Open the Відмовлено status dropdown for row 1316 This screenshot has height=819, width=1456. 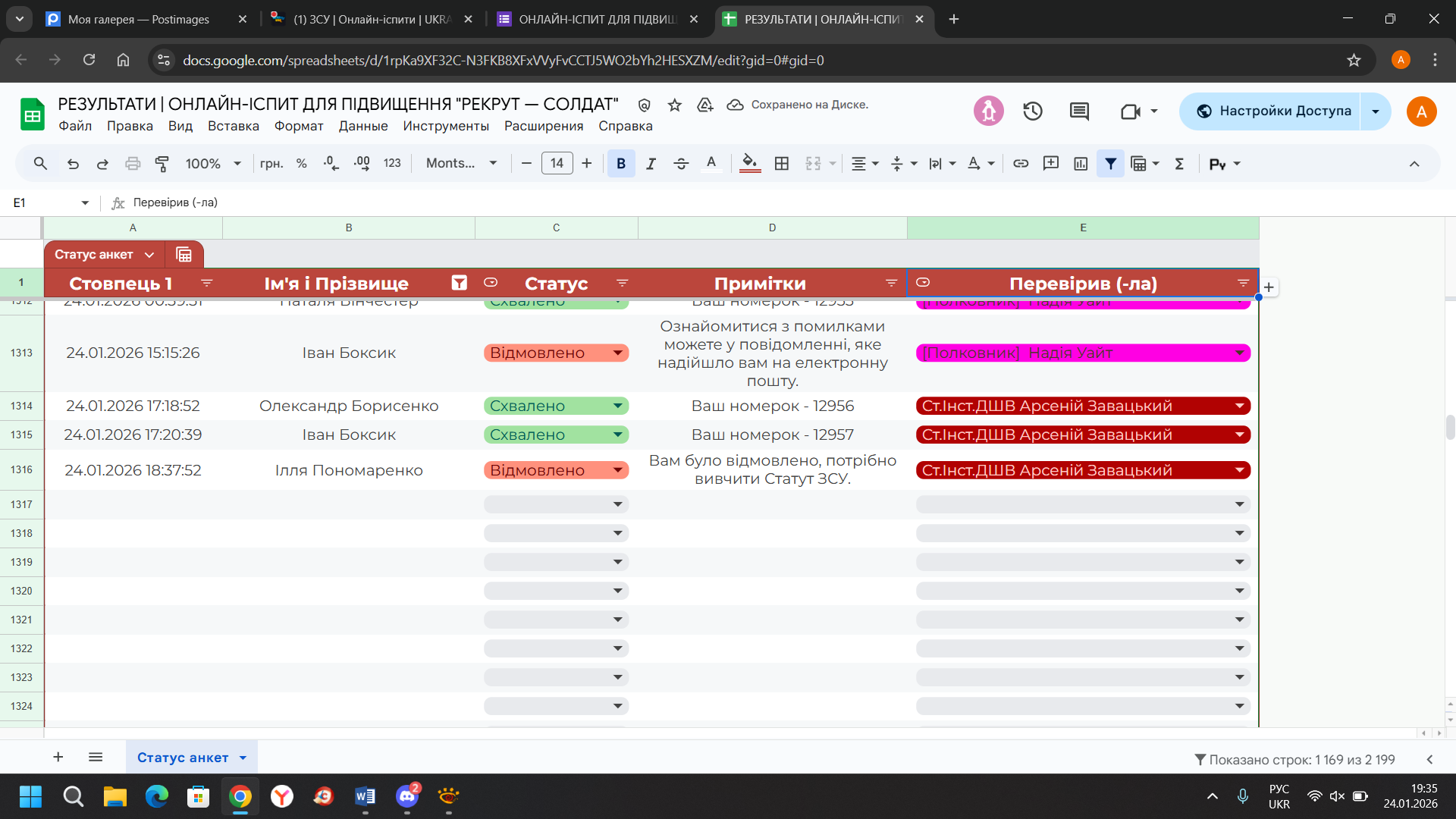(618, 470)
